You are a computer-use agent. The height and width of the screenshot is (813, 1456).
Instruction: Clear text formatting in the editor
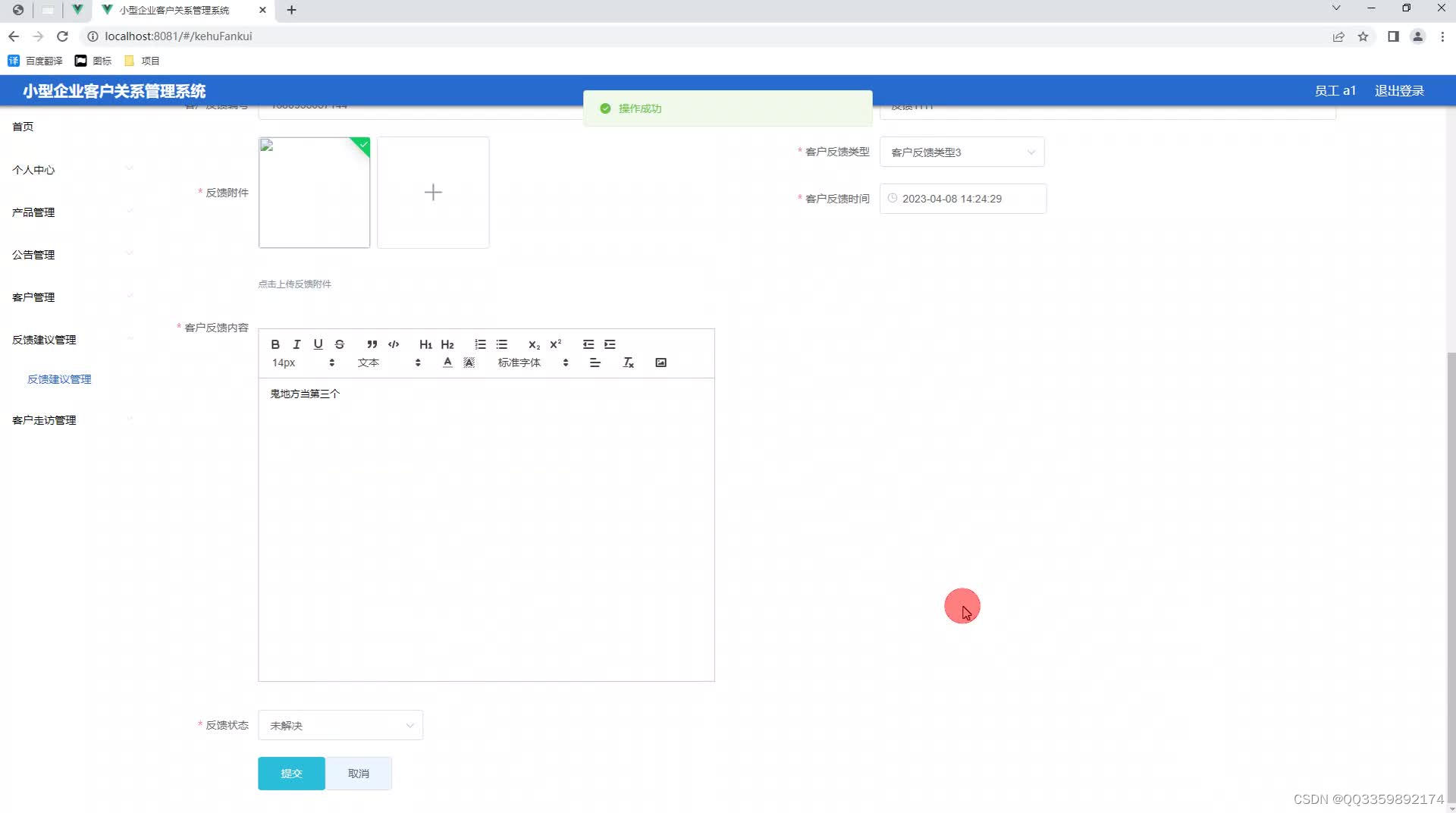pyautogui.click(x=628, y=363)
